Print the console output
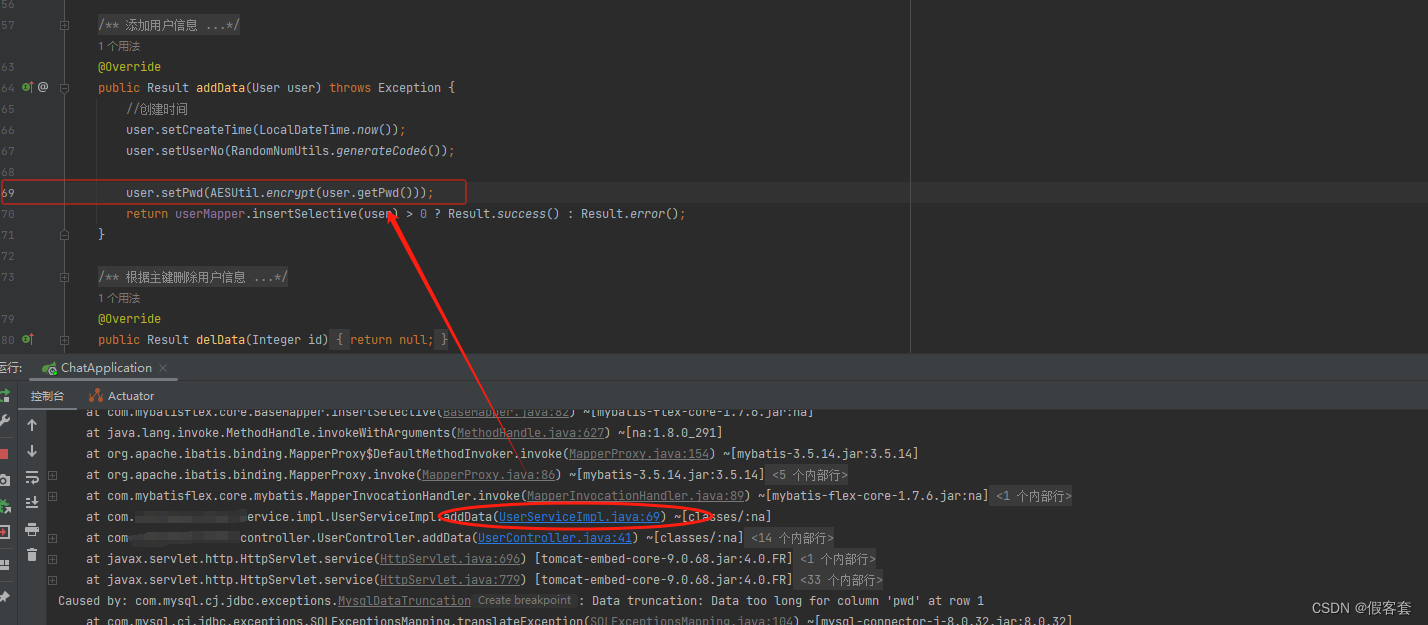 point(32,528)
